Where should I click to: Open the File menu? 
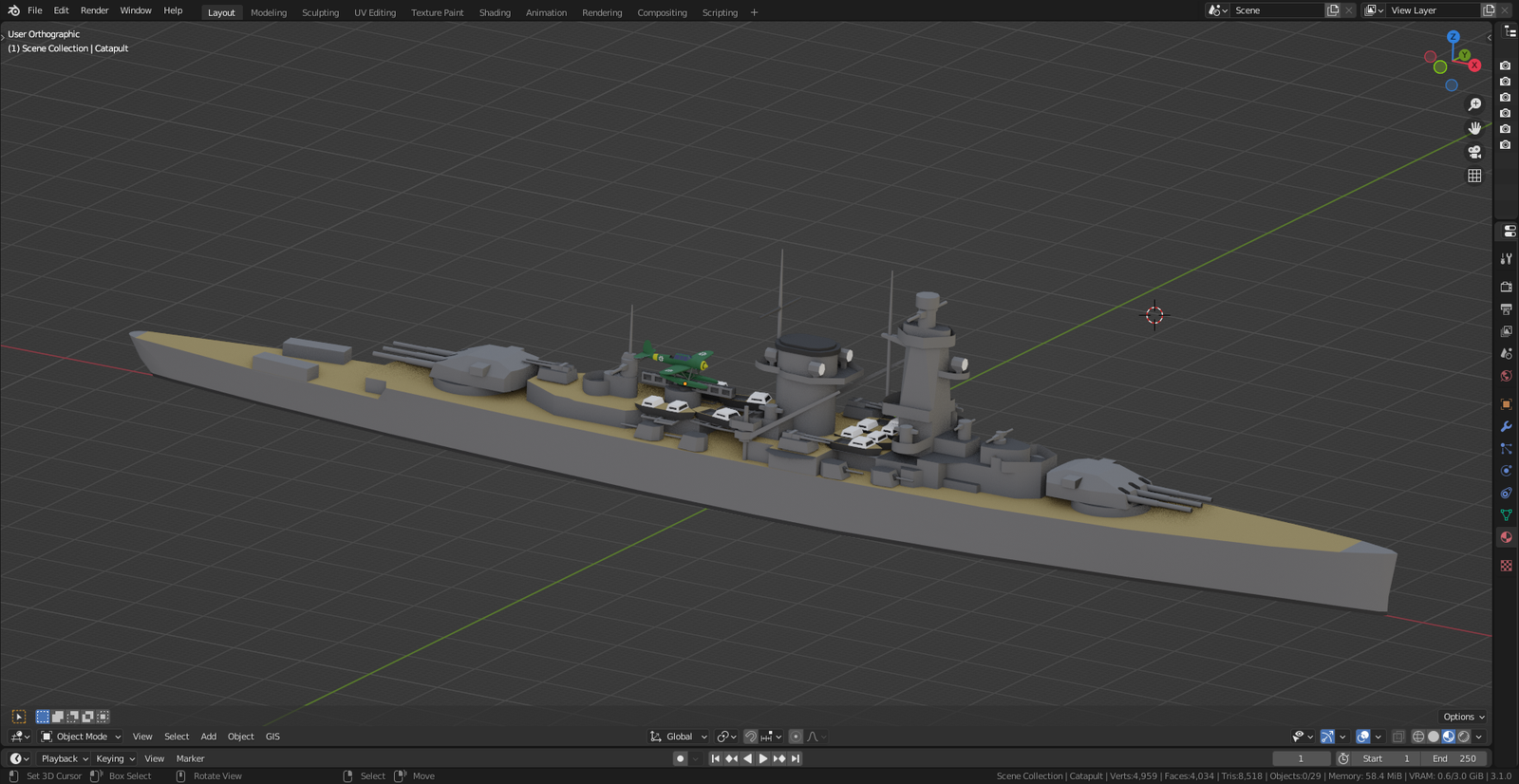35,10
